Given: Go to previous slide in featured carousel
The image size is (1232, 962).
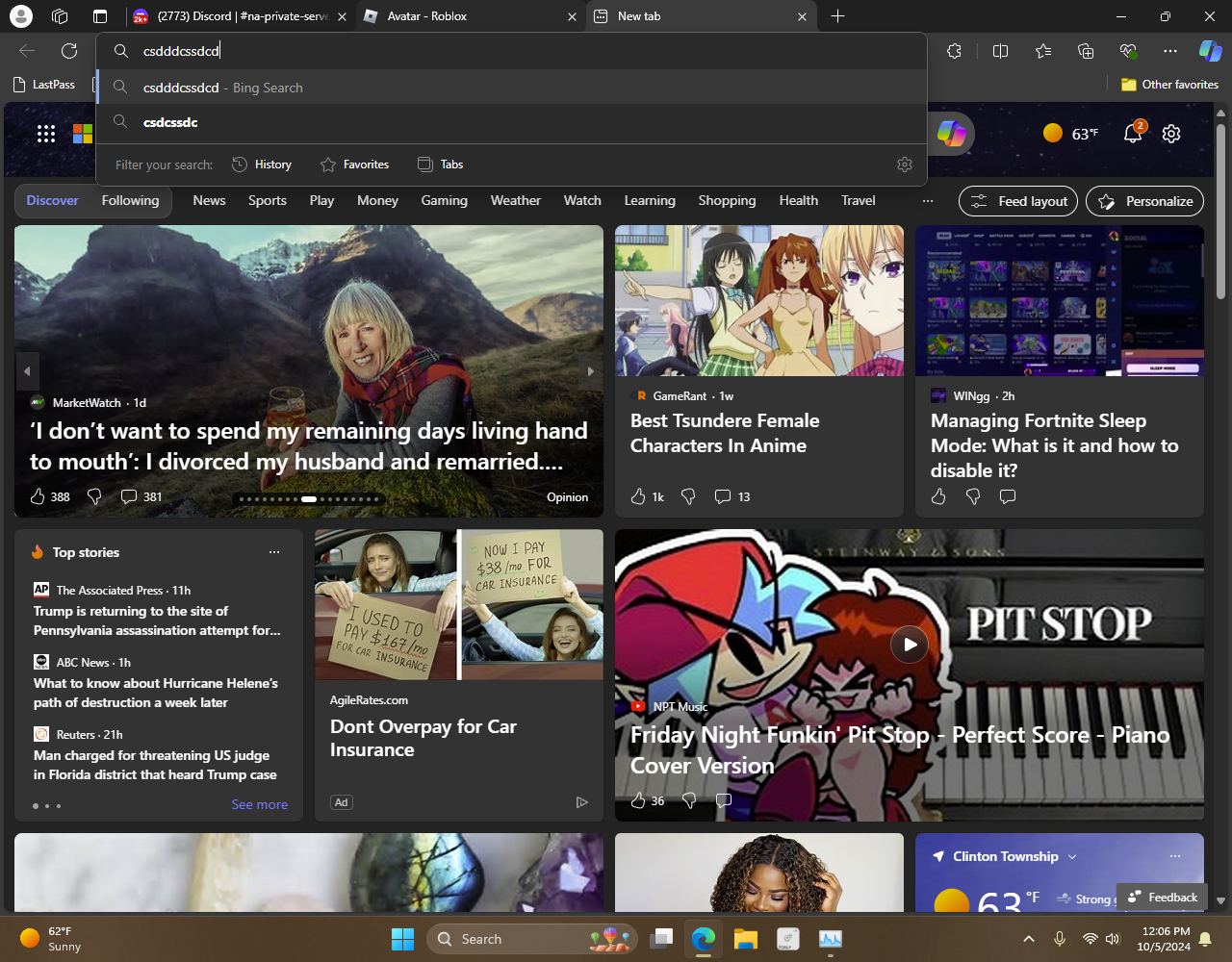Looking at the screenshot, I should (x=27, y=371).
